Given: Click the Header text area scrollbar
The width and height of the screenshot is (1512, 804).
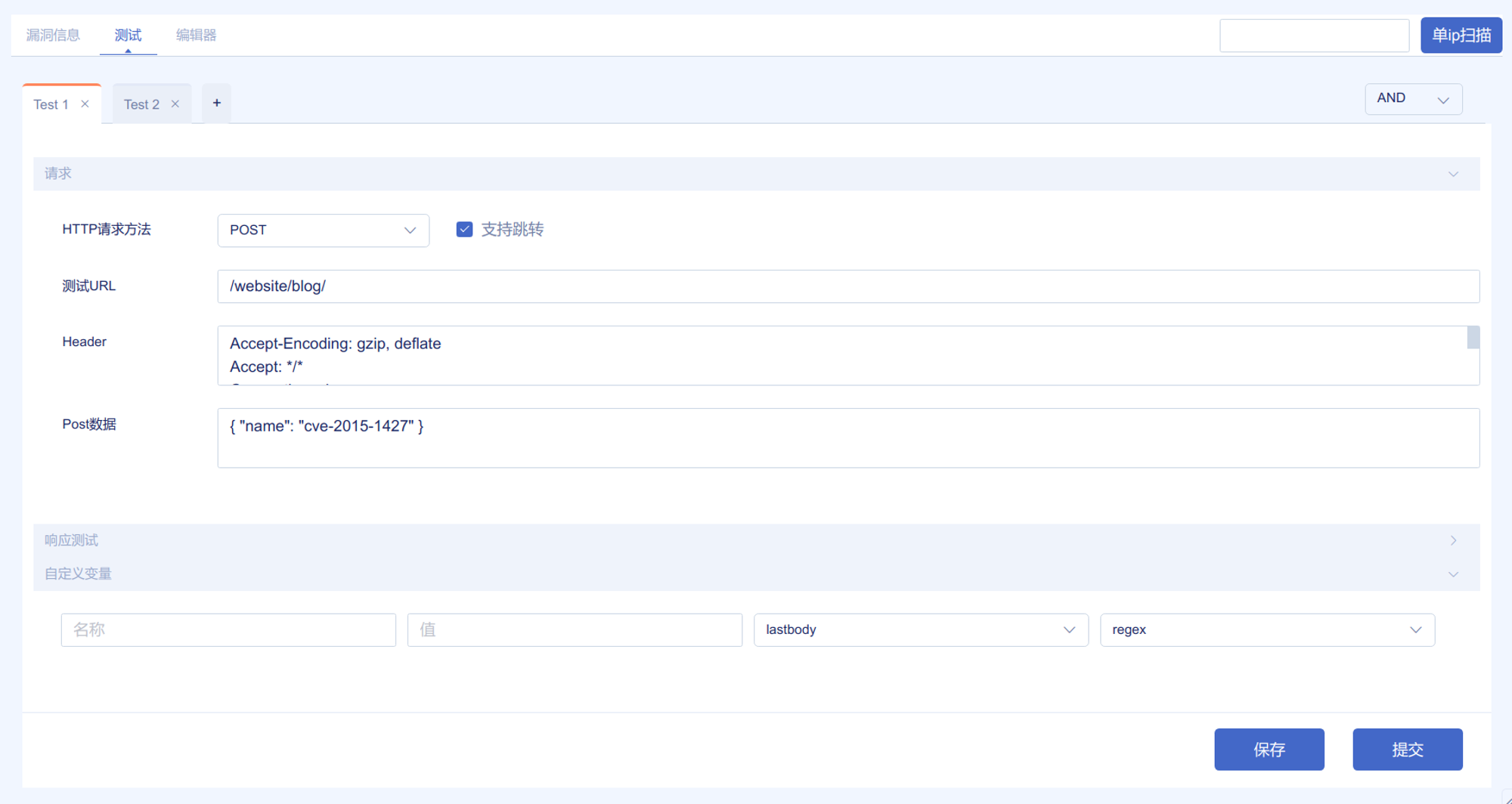Looking at the screenshot, I should (1473, 338).
